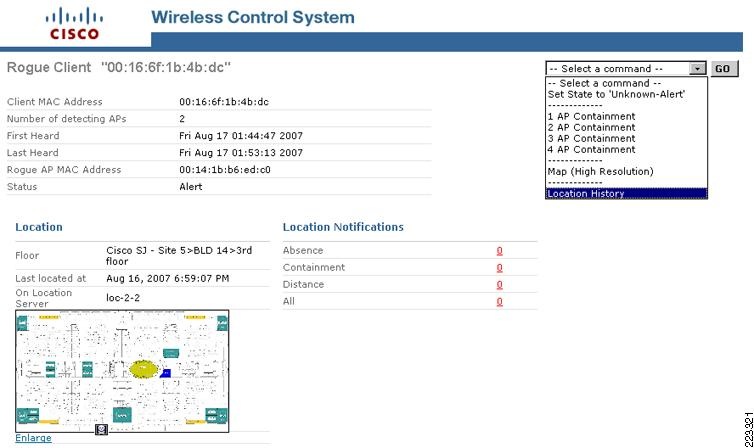Click the yellow location ellipse on map
The width and height of the screenshot is (754, 448).
pos(144,369)
